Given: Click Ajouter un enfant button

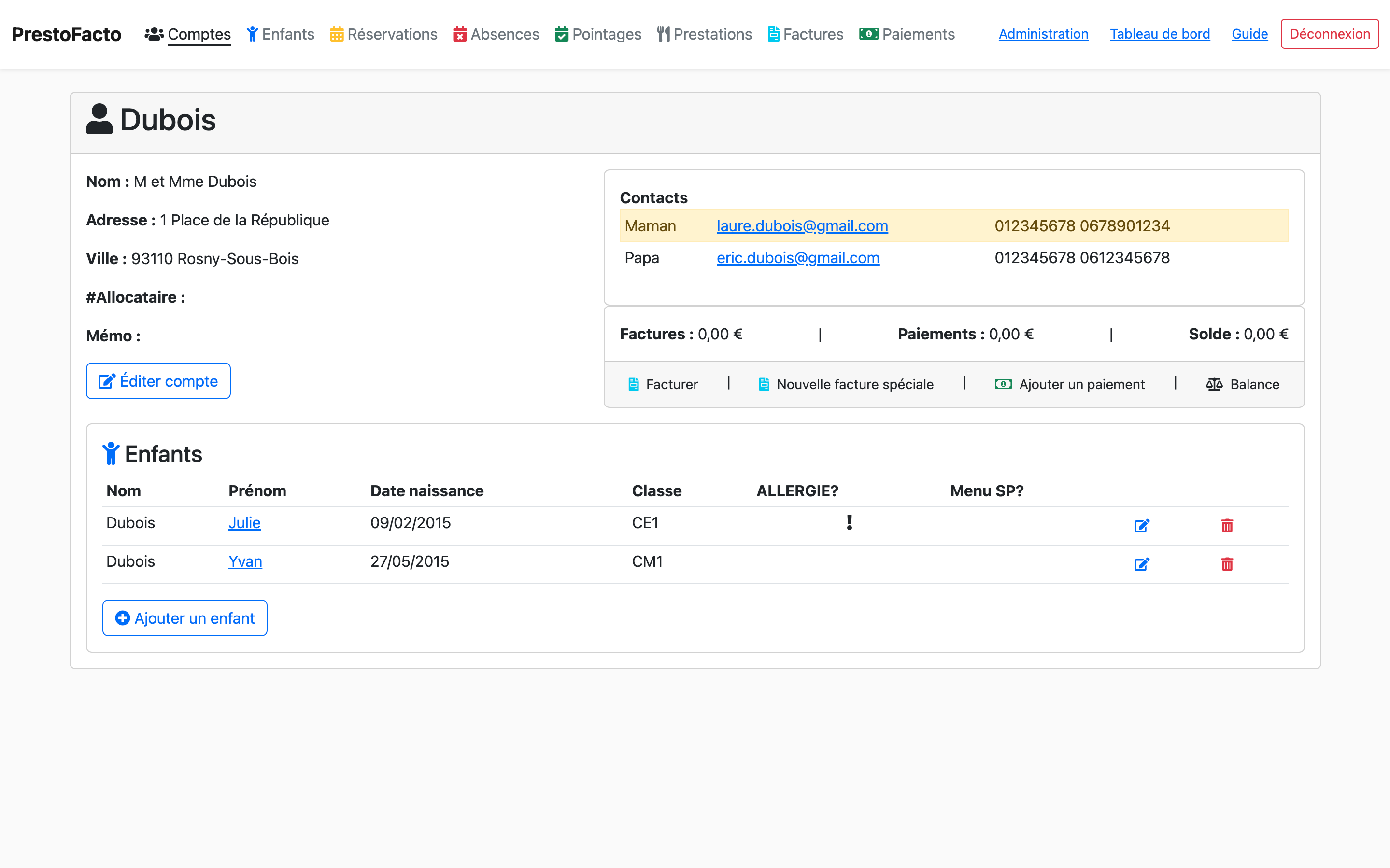Looking at the screenshot, I should 185,618.
